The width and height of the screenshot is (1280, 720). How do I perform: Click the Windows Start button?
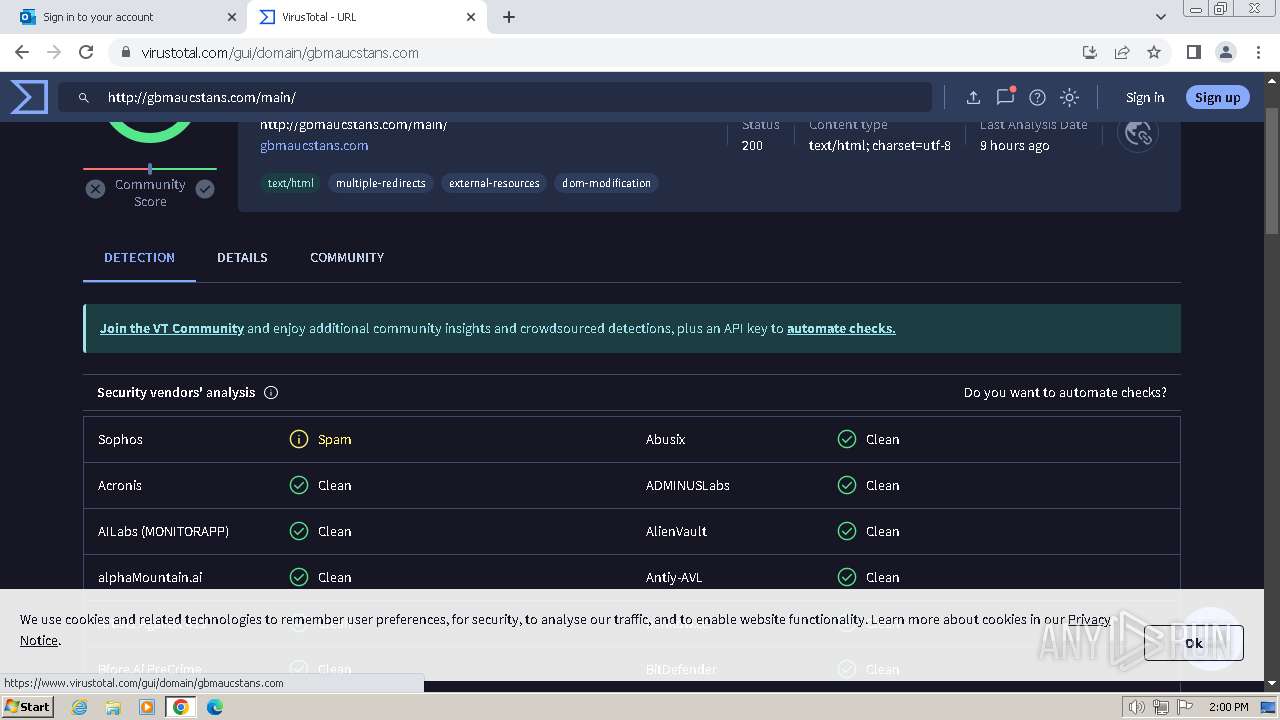pyautogui.click(x=27, y=707)
